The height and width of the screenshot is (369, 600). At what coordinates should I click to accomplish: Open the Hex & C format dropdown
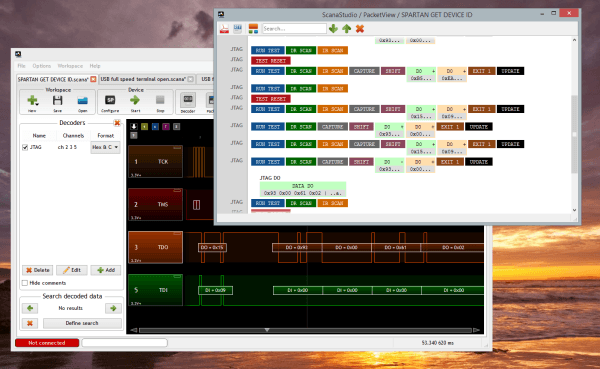pyautogui.click(x=105, y=147)
